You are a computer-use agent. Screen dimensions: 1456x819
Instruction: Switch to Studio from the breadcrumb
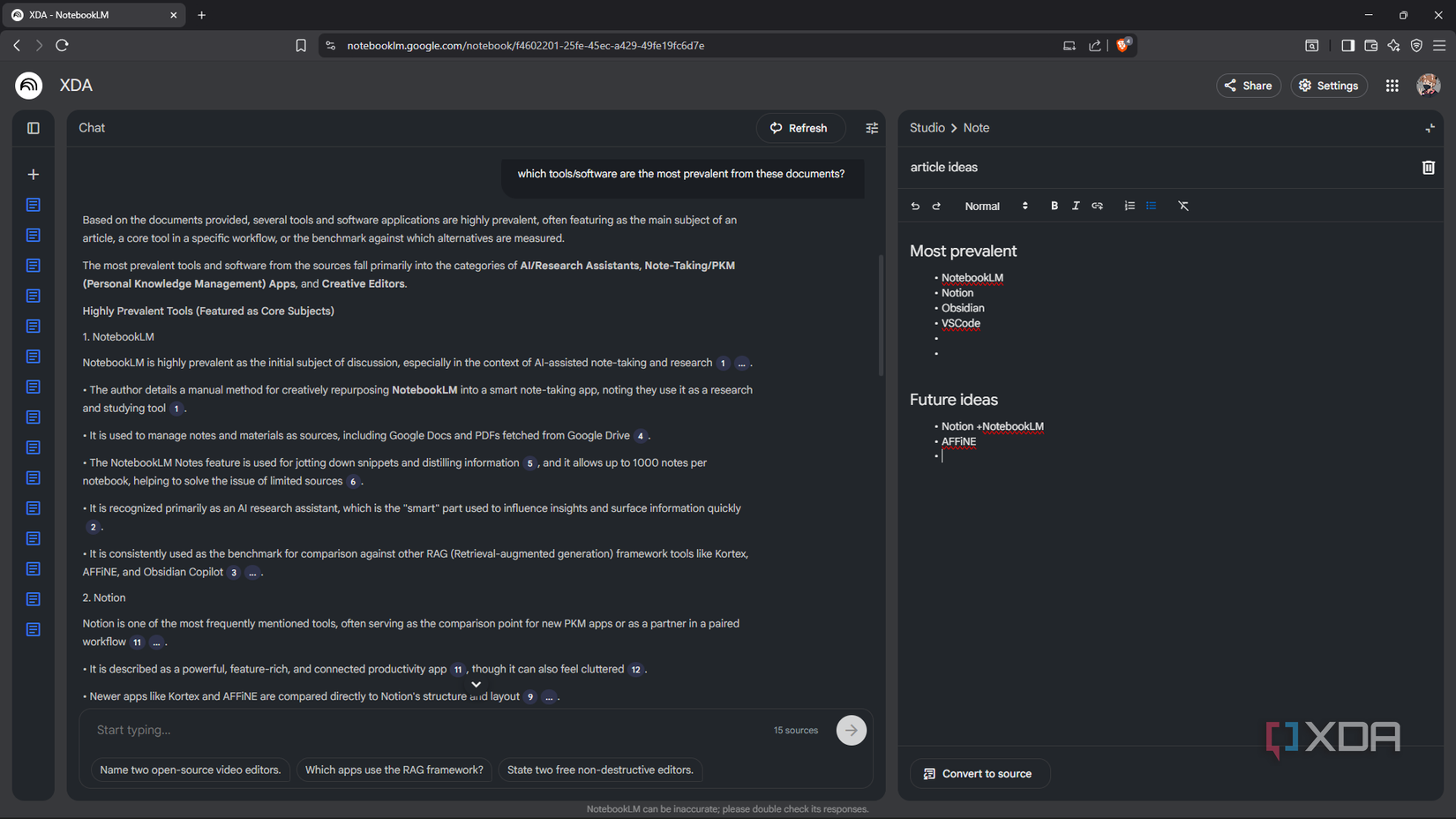tap(927, 128)
